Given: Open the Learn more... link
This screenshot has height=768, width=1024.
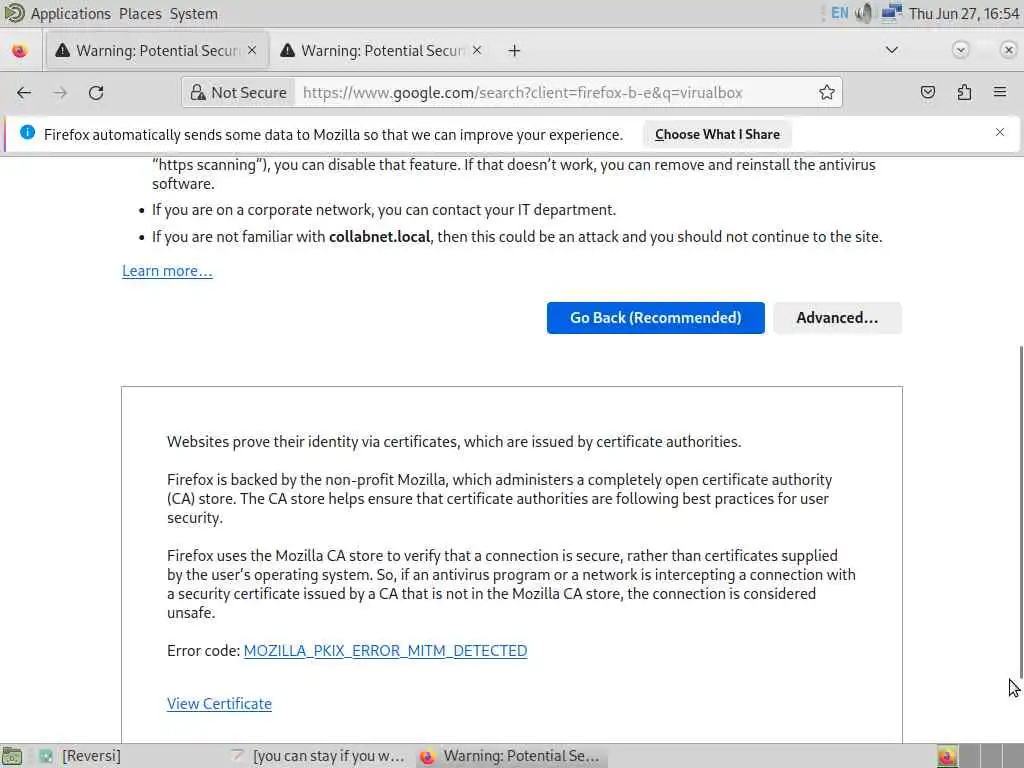Looking at the screenshot, I should pyautogui.click(x=167, y=271).
